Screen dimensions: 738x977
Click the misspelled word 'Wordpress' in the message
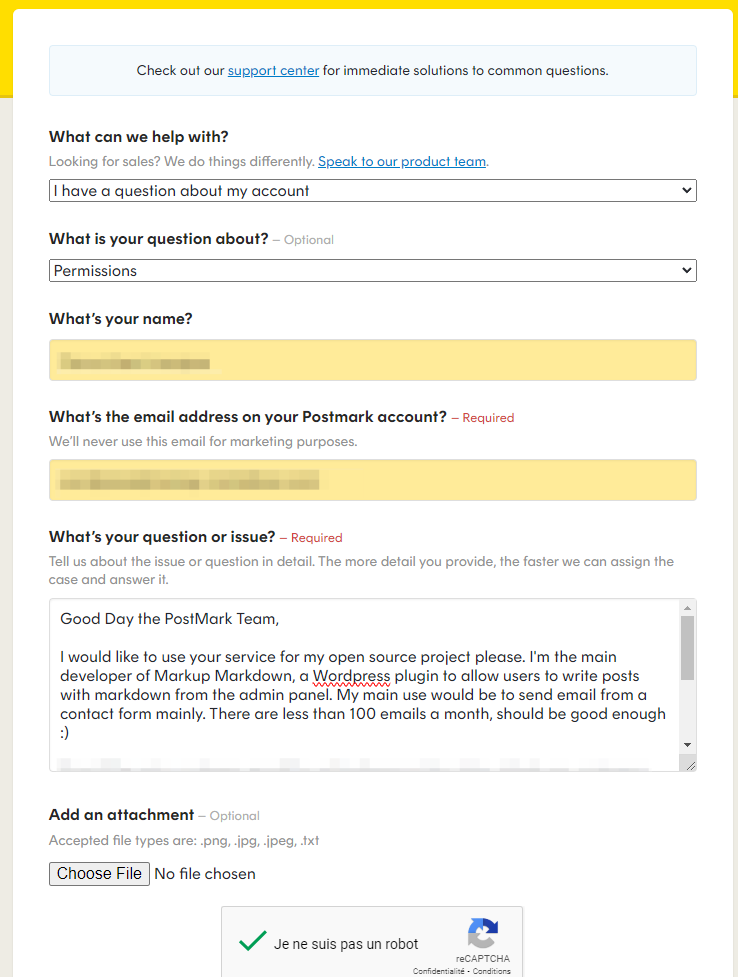tap(351, 675)
